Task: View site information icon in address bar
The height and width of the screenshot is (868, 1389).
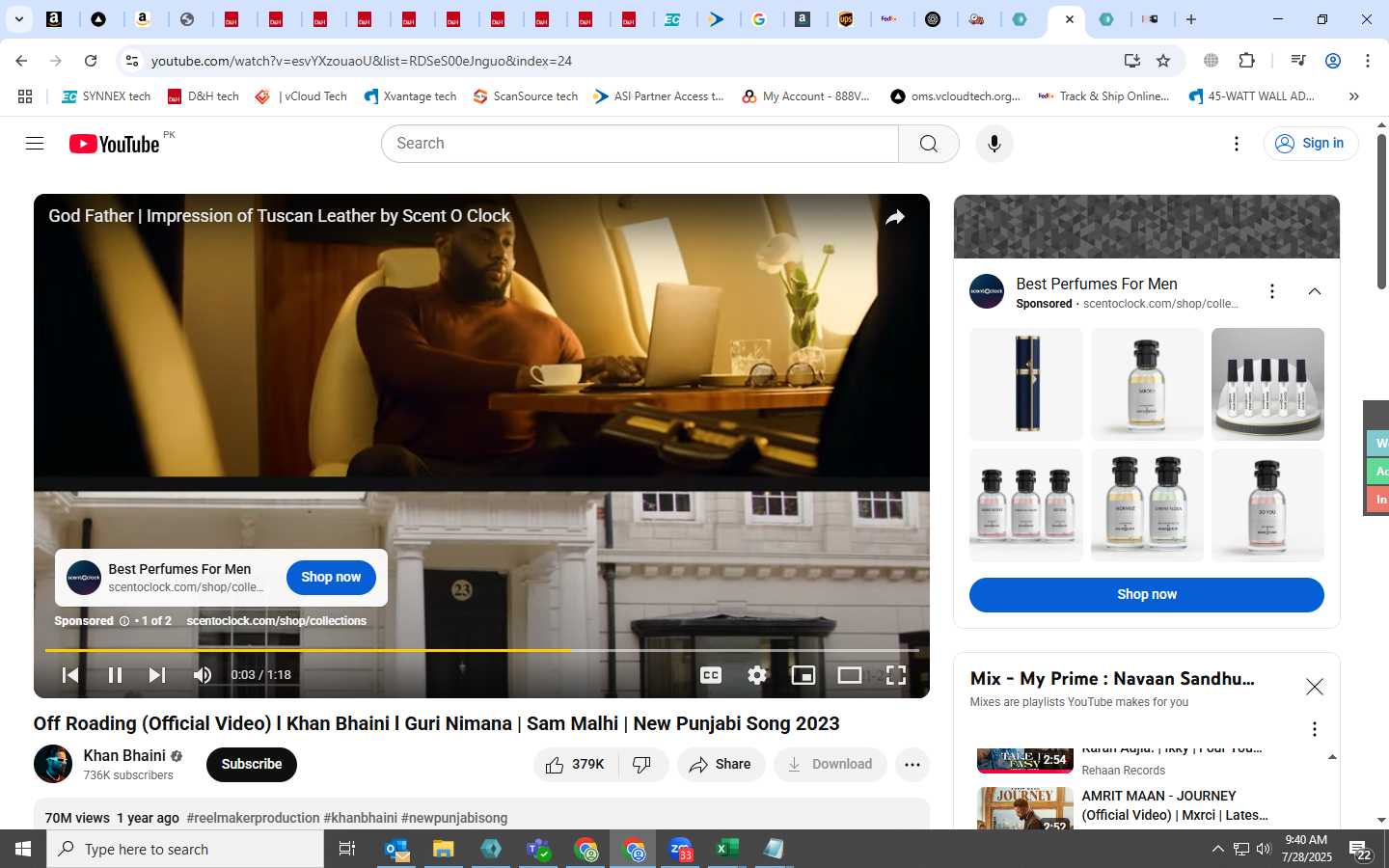Action: pyautogui.click(x=132, y=61)
